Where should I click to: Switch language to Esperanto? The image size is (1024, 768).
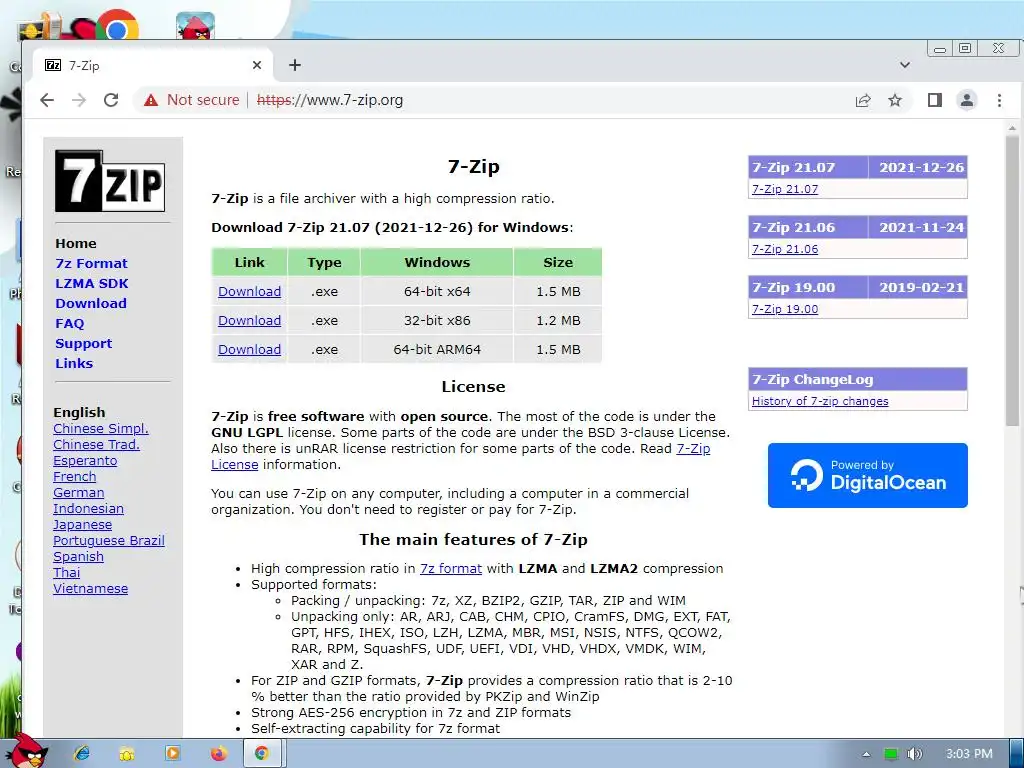85,460
